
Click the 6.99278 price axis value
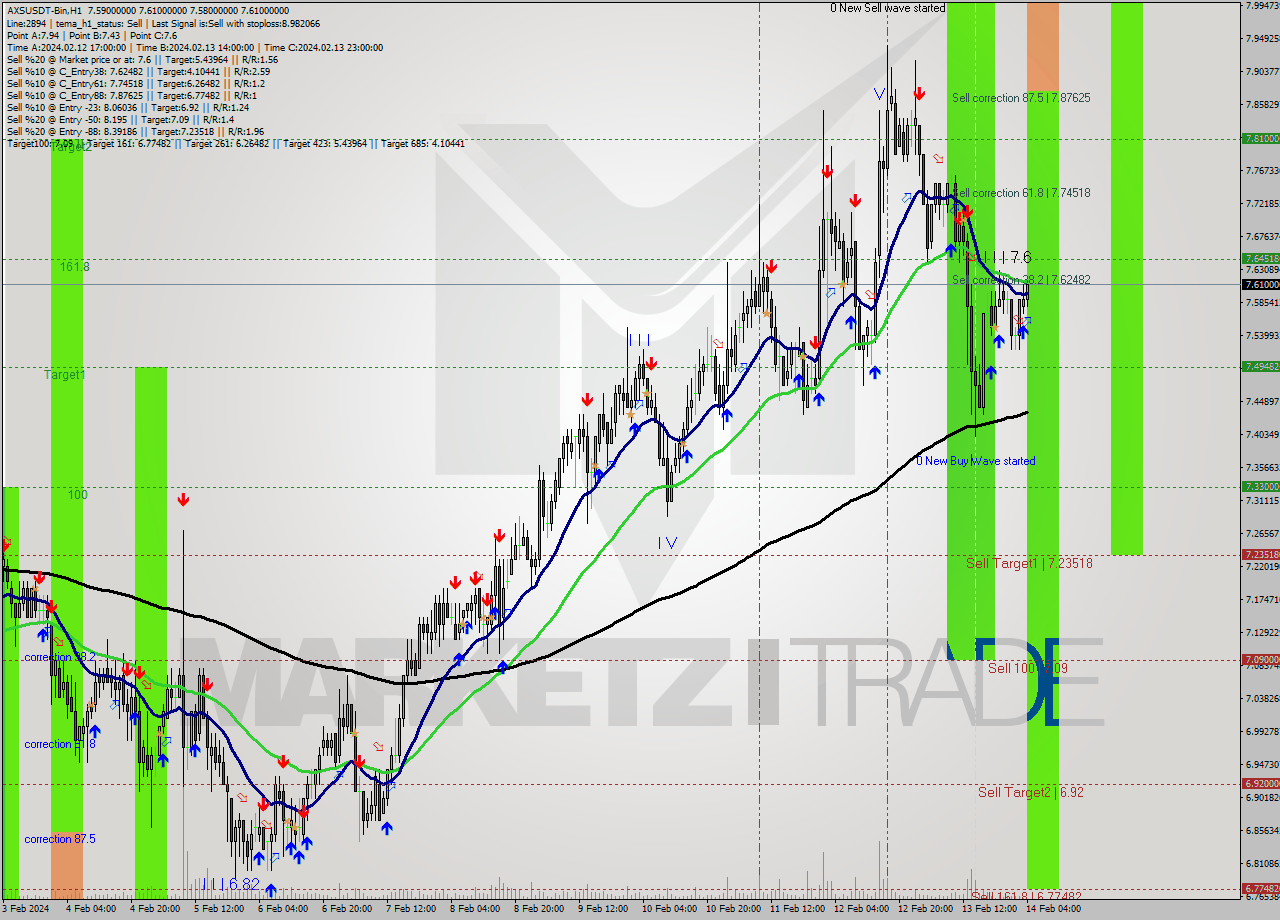tap(1262, 731)
